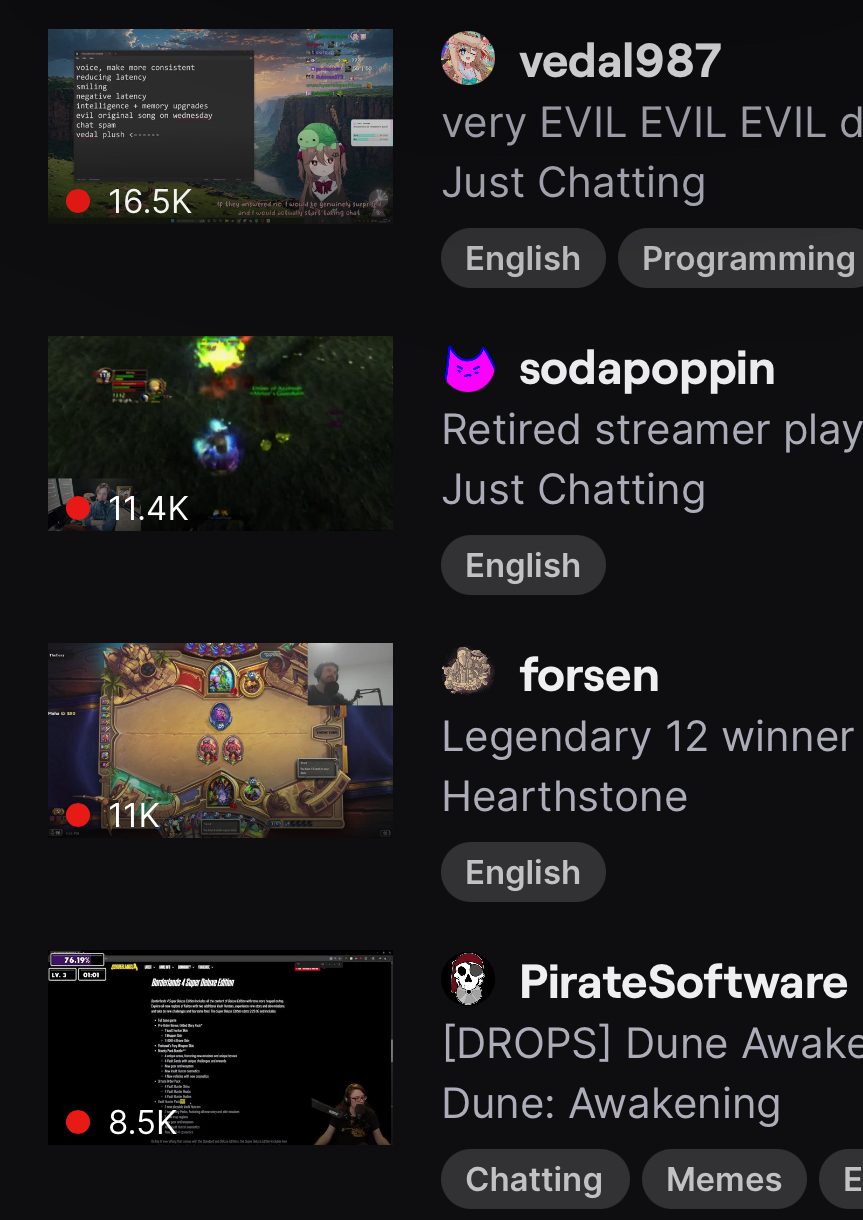This screenshot has height=1220, width=863.
Task: Open PirateSoftware's stream thumbnail
Action: pos(220,1047)
